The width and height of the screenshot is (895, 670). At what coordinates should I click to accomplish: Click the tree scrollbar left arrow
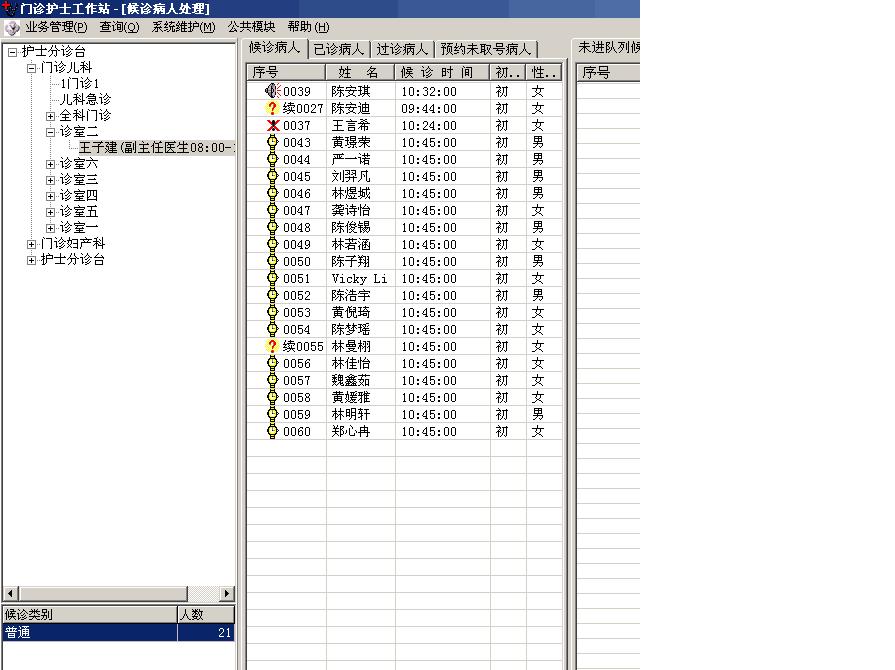pos(10,594)
